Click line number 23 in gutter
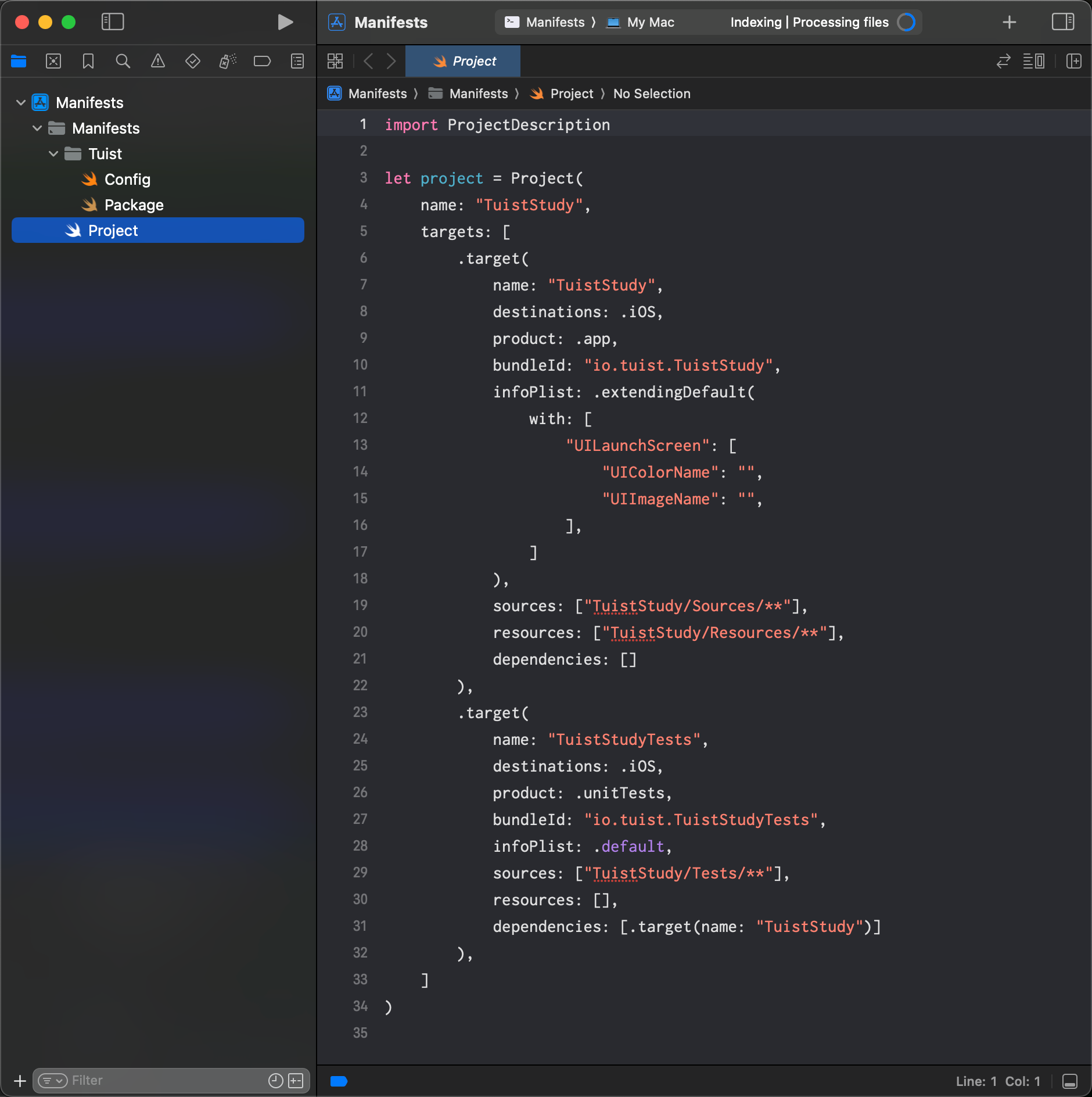The width and height of the screenshot is (1092, 1097). [x=360, y=712]
